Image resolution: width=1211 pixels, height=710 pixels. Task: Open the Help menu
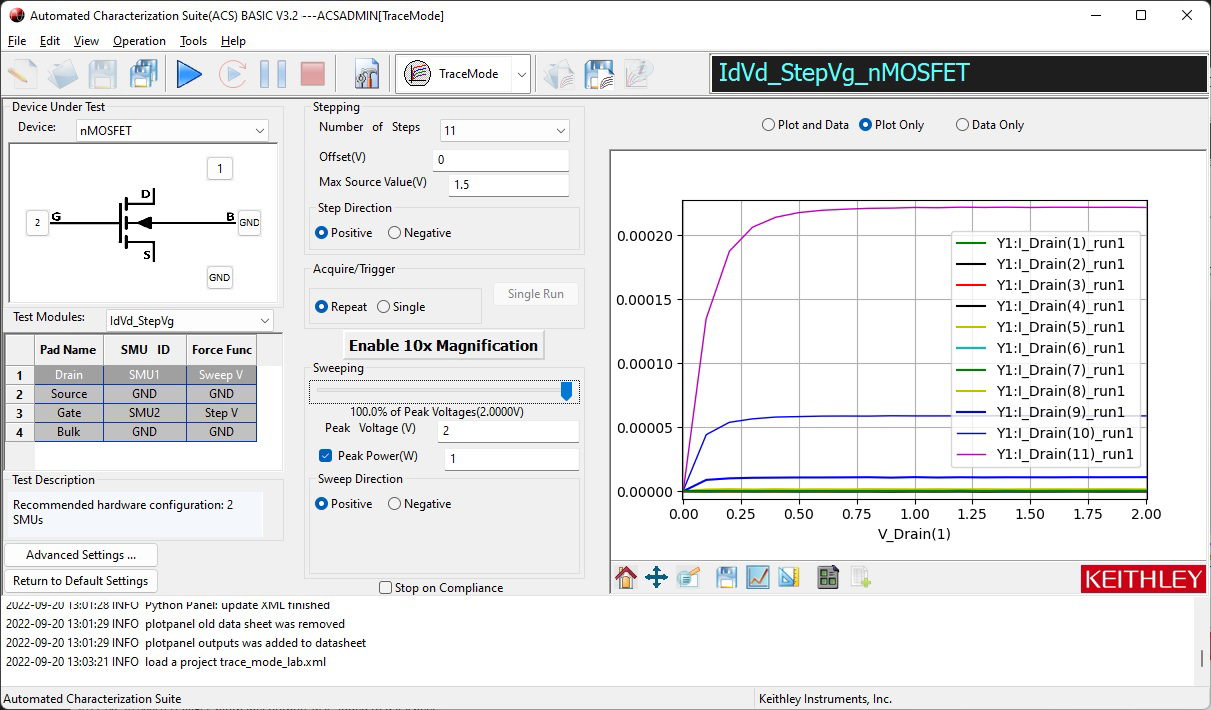(233, 41)
